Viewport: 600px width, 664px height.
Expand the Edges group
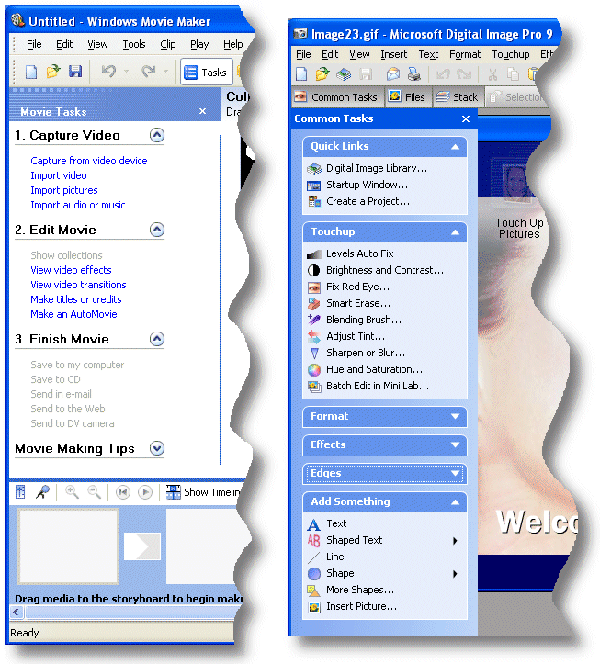pyautogui.click(x=455, y=473)
